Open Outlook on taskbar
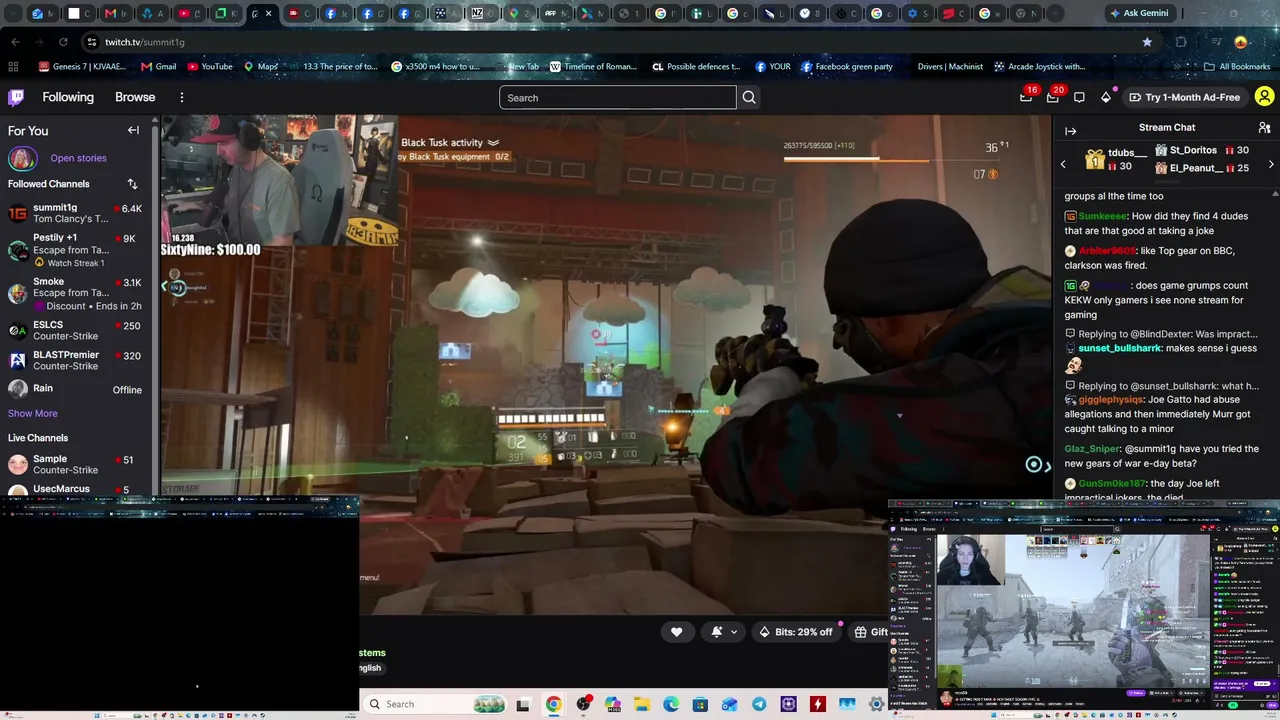 [x=730, y=704]
